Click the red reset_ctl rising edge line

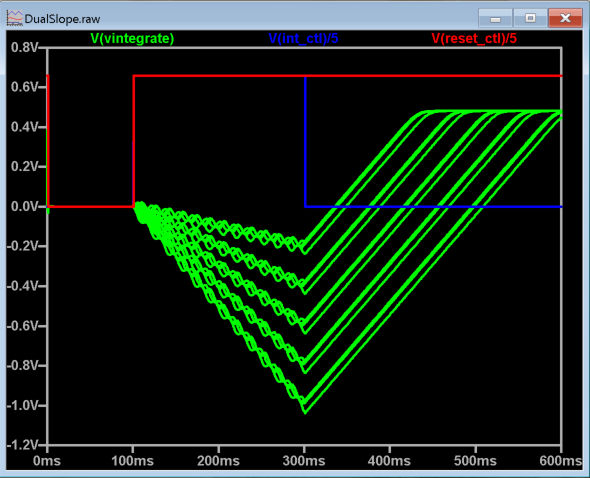tap(134, 141)
